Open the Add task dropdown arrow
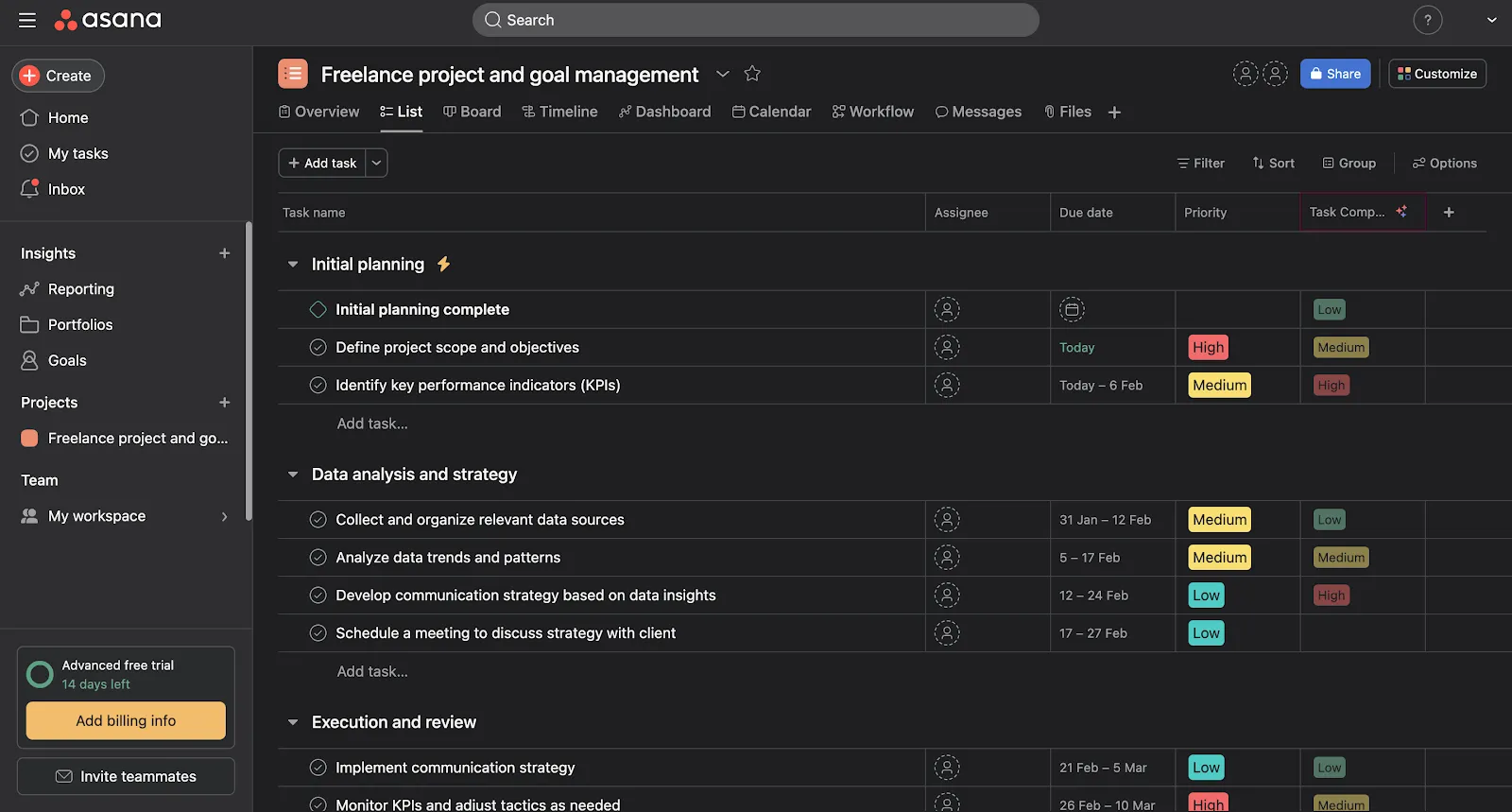 point(376,163)
